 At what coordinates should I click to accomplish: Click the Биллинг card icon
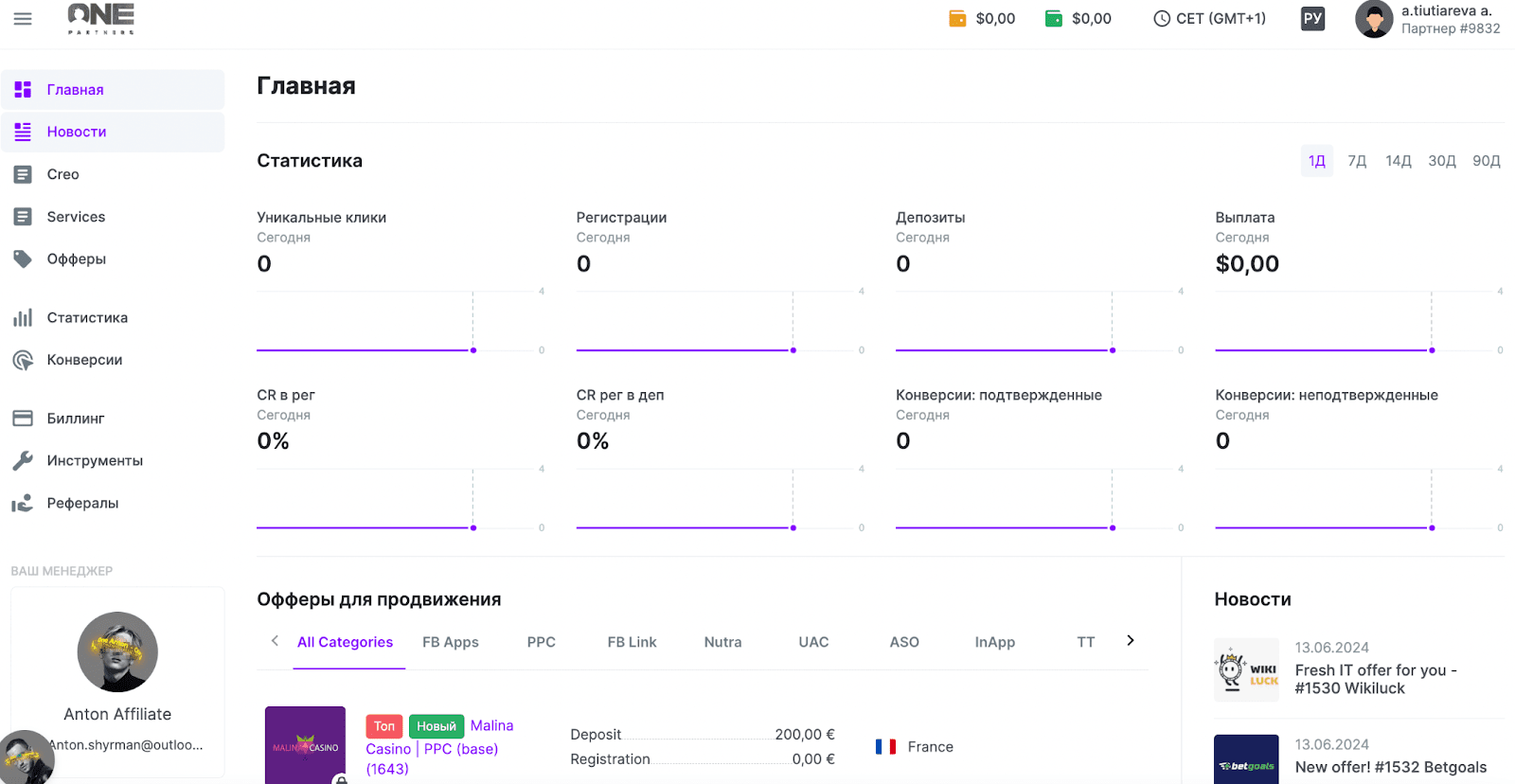coord(23,419)
